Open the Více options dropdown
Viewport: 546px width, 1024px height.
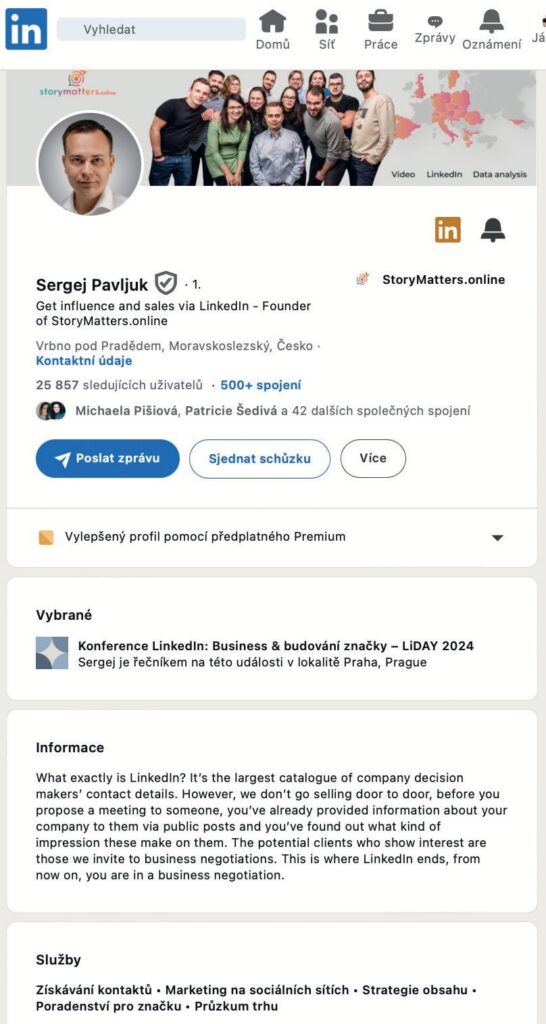coord(373,458)
